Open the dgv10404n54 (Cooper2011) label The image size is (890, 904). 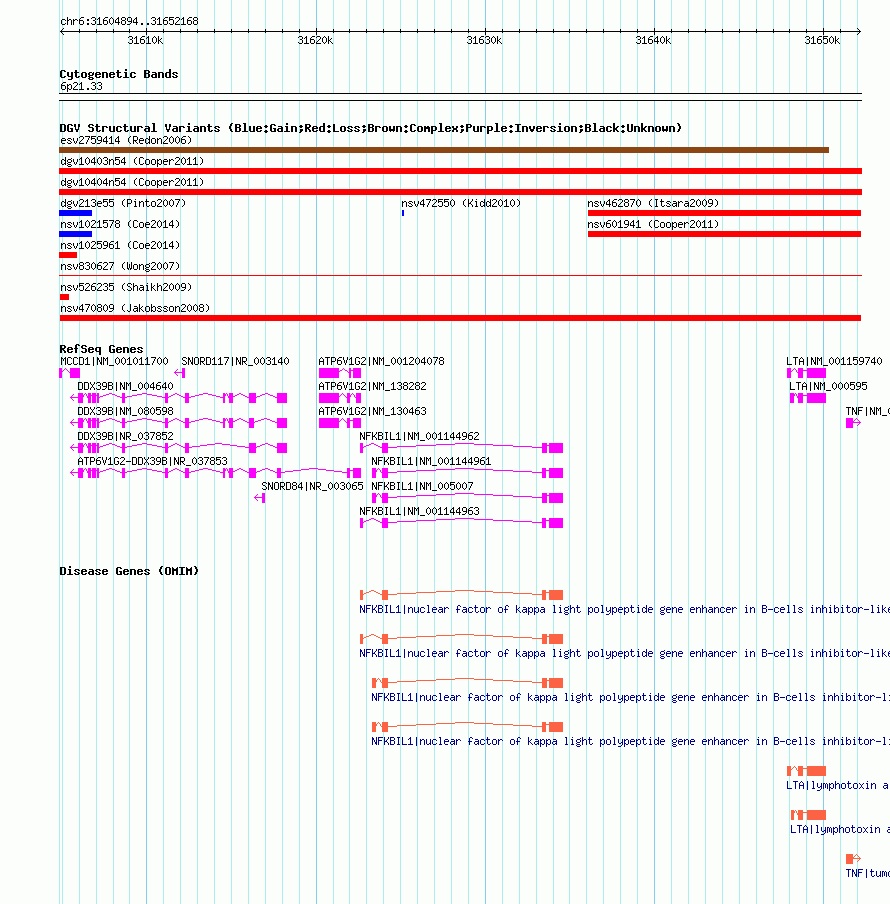pos(132,182)
